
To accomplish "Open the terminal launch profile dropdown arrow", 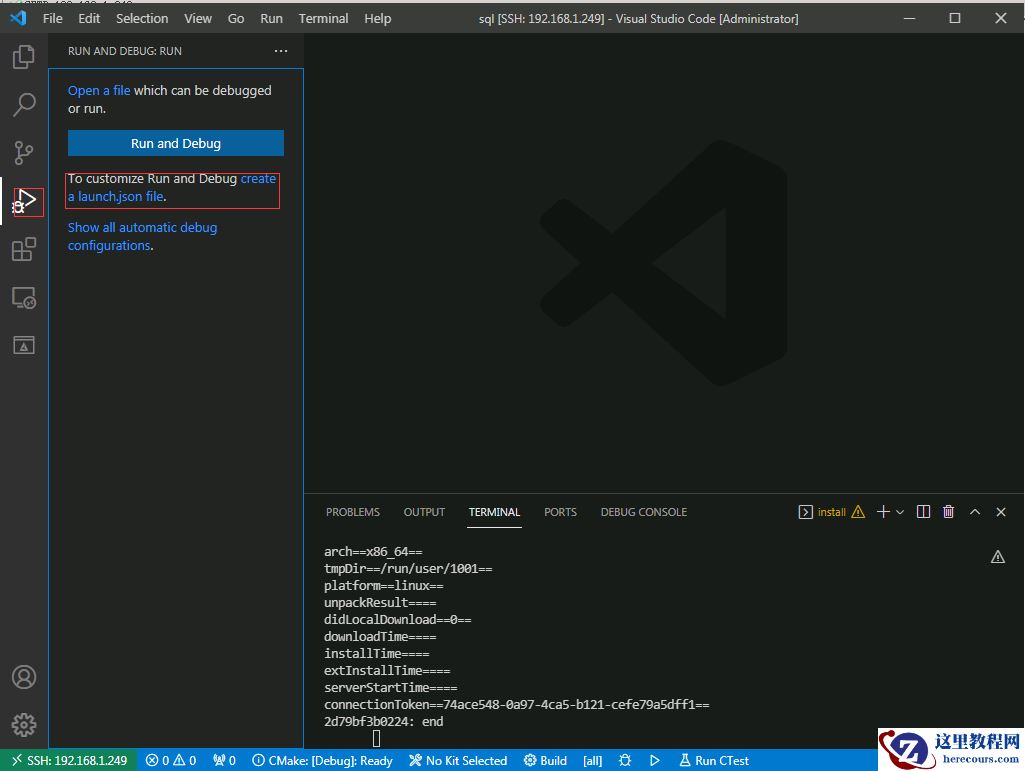I will (900, 512).
